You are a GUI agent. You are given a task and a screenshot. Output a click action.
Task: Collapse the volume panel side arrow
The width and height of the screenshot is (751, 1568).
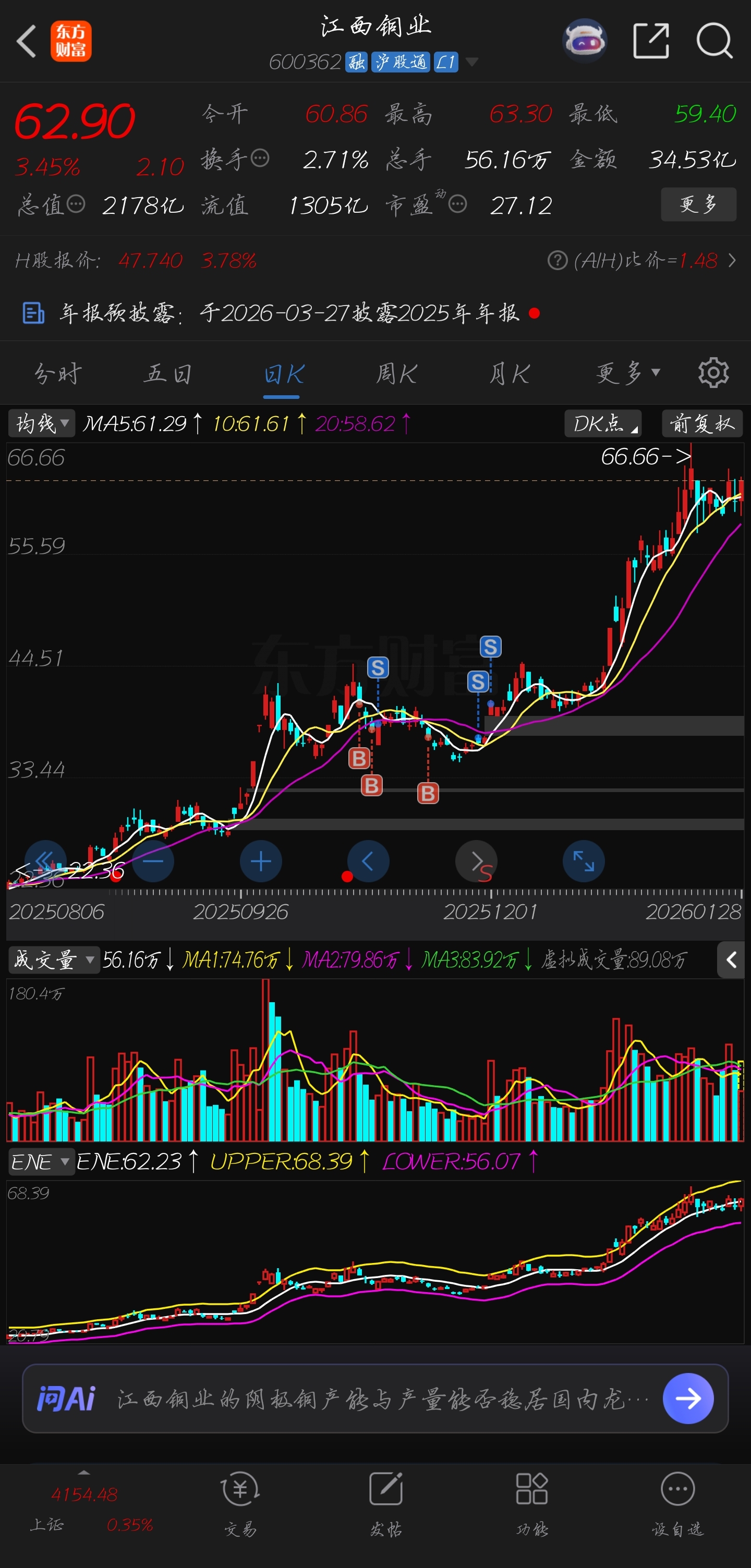point(731,960)
